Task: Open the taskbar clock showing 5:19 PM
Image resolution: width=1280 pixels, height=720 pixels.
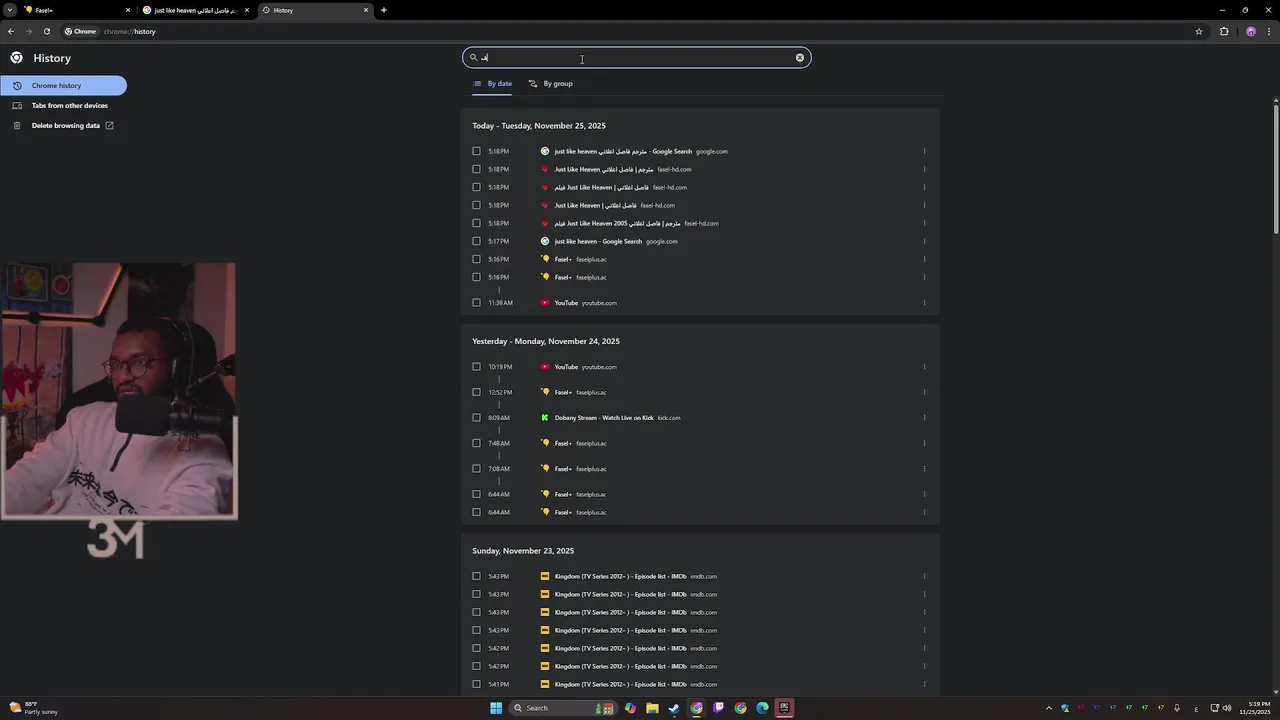Action: pos(1255,708)
